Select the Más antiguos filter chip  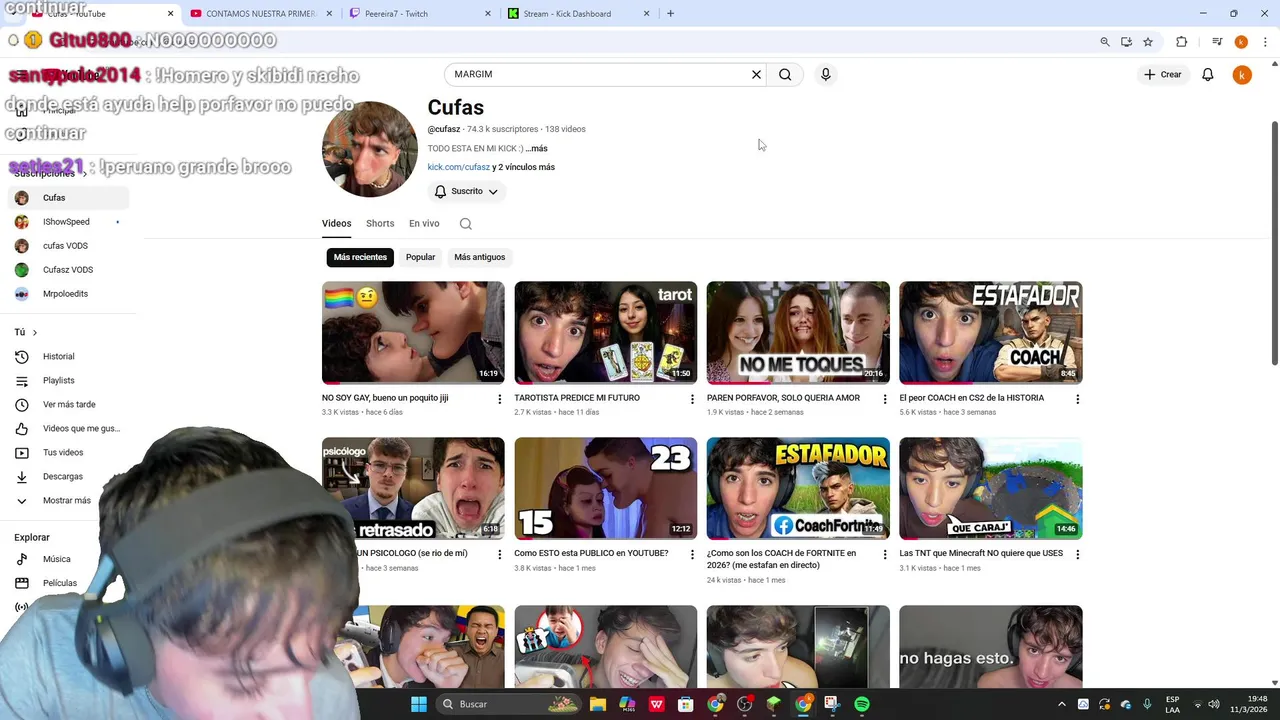tap(479, 257)
